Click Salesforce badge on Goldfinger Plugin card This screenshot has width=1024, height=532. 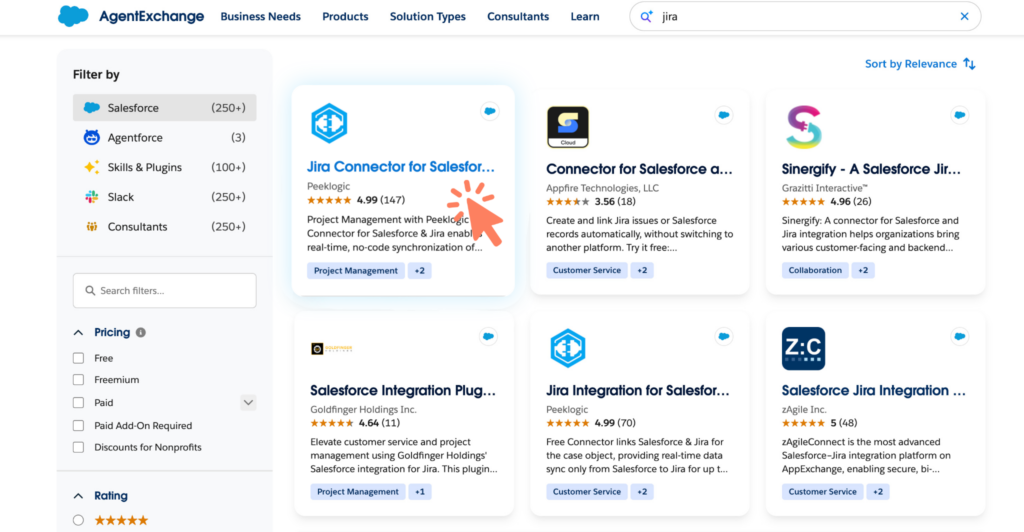pos(488,336)
